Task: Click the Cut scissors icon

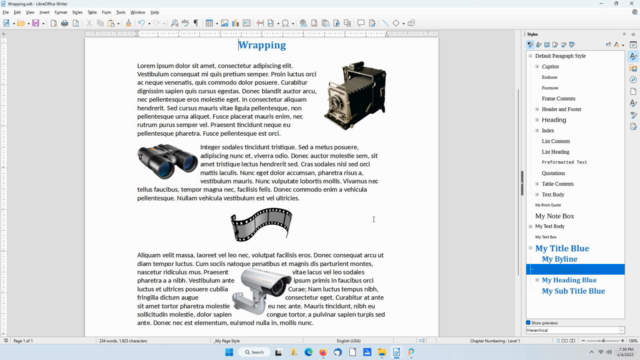Action: [89, 23]
